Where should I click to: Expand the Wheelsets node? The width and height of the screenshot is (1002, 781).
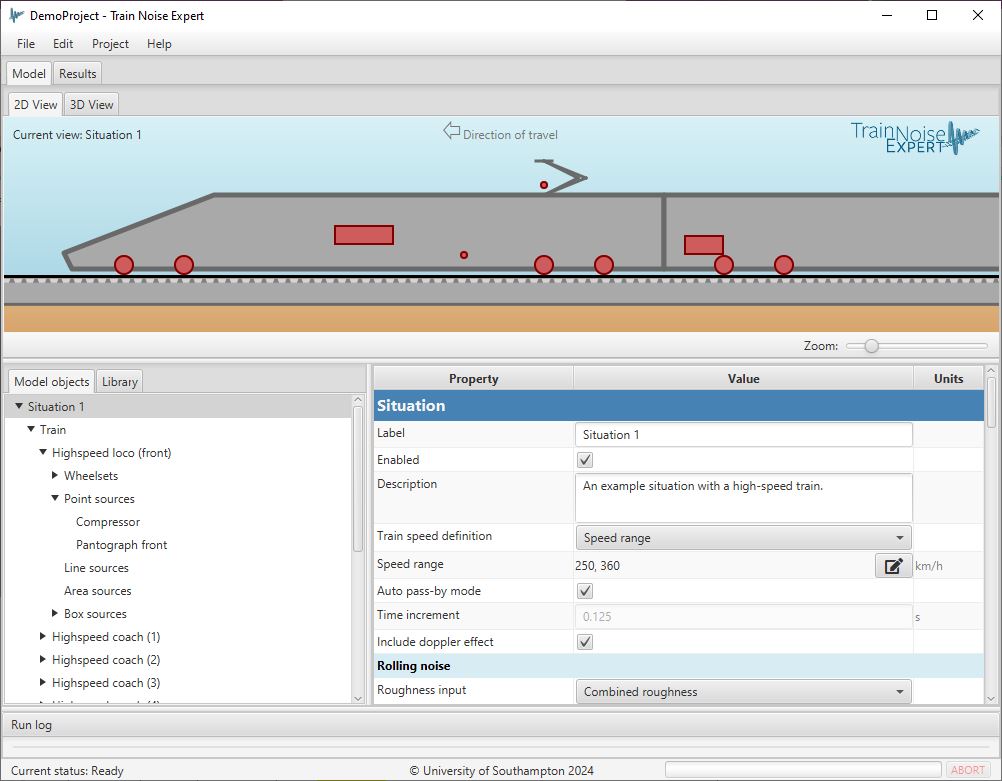click(55, 475)
